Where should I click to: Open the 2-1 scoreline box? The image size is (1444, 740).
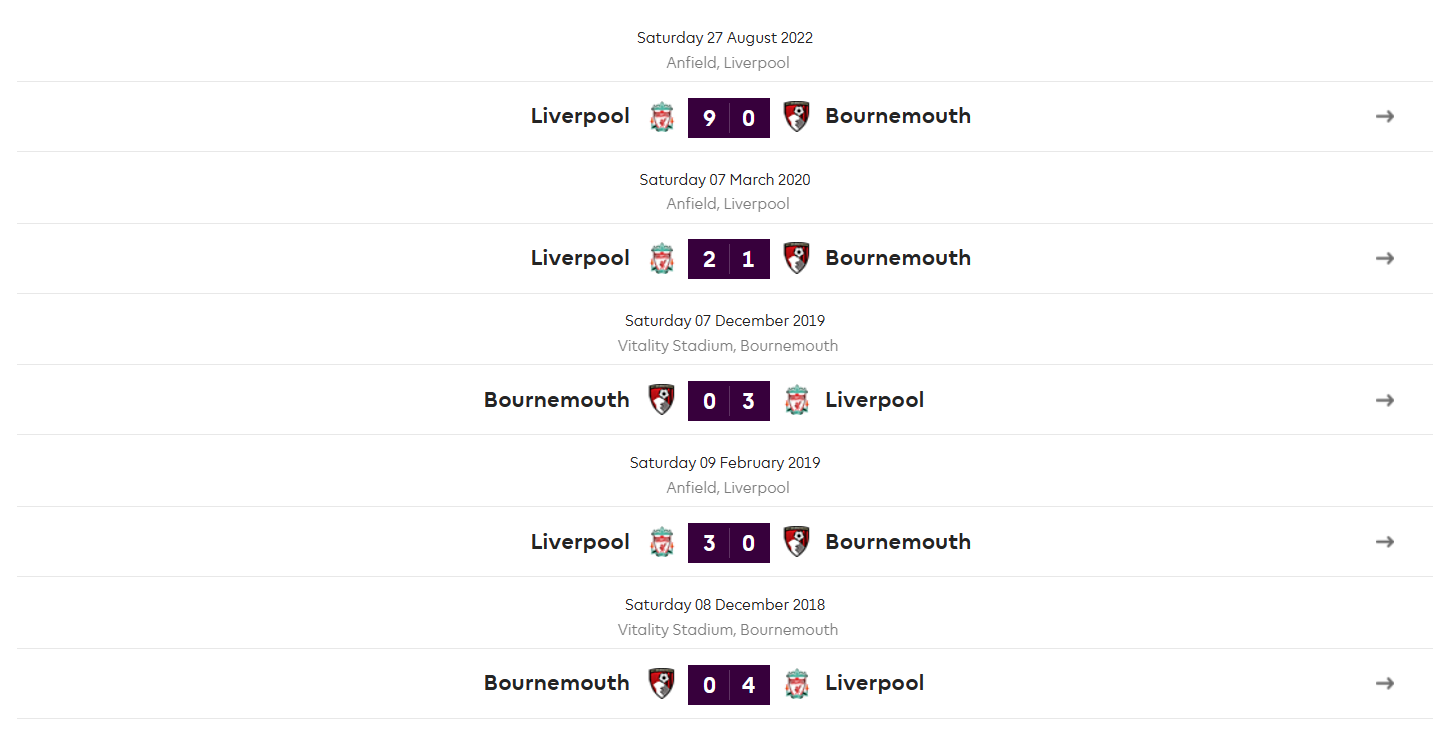click(729, 259)
